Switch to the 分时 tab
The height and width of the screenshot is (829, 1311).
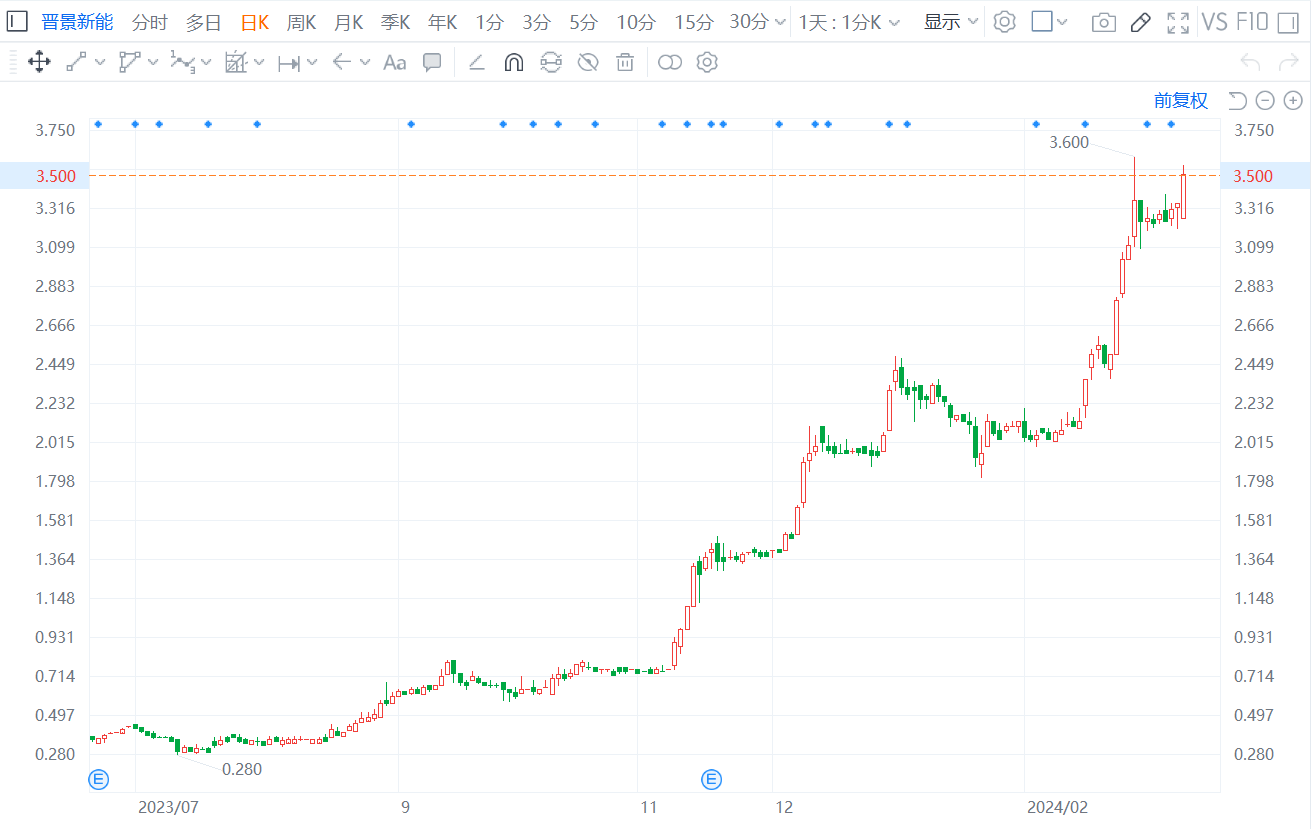pos(149,22)
